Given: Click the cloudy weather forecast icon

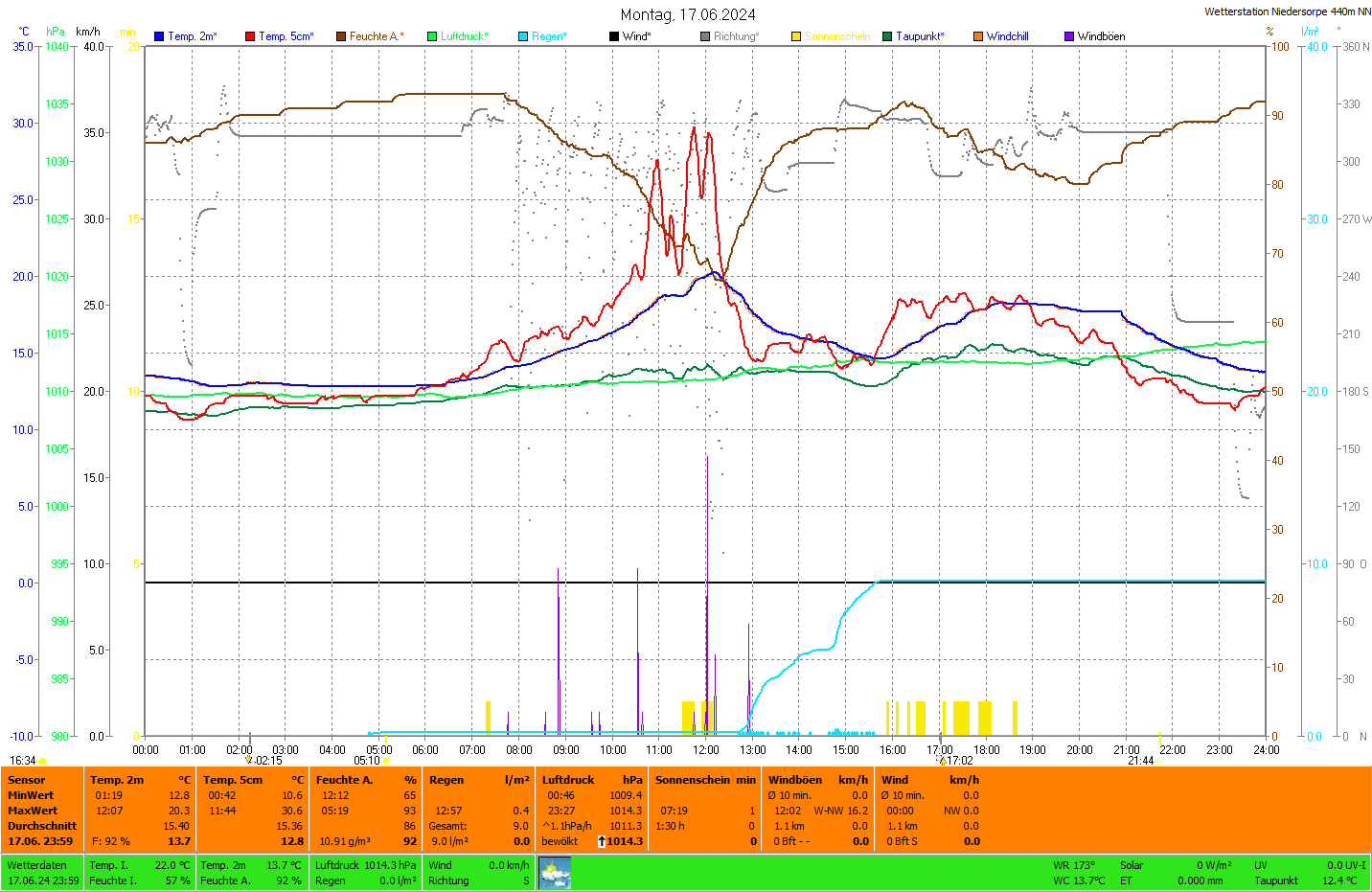Looking at the screenshot, I should coord(555,873).
